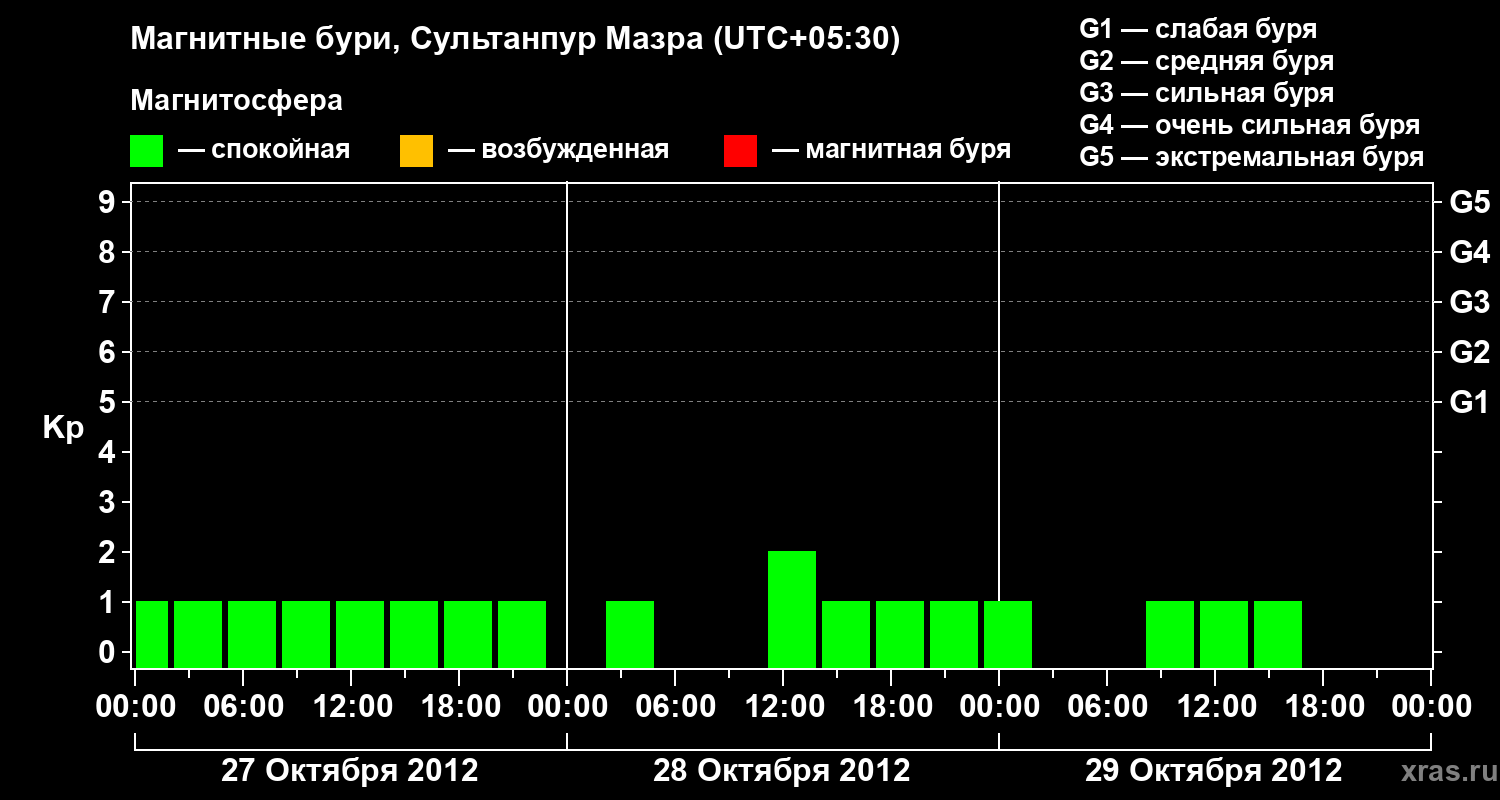Click the '— возбужденная' legend label

[558, 151]
